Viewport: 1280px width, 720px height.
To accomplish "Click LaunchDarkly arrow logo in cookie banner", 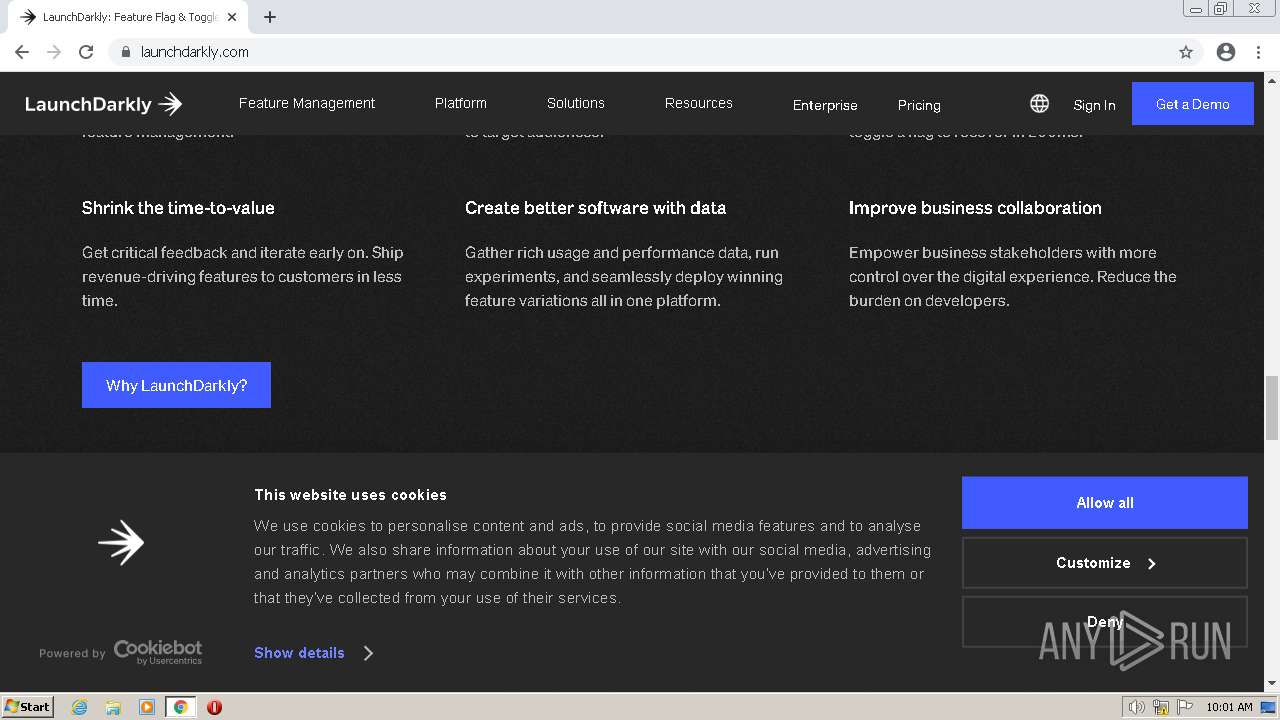I will pos(121,543).
